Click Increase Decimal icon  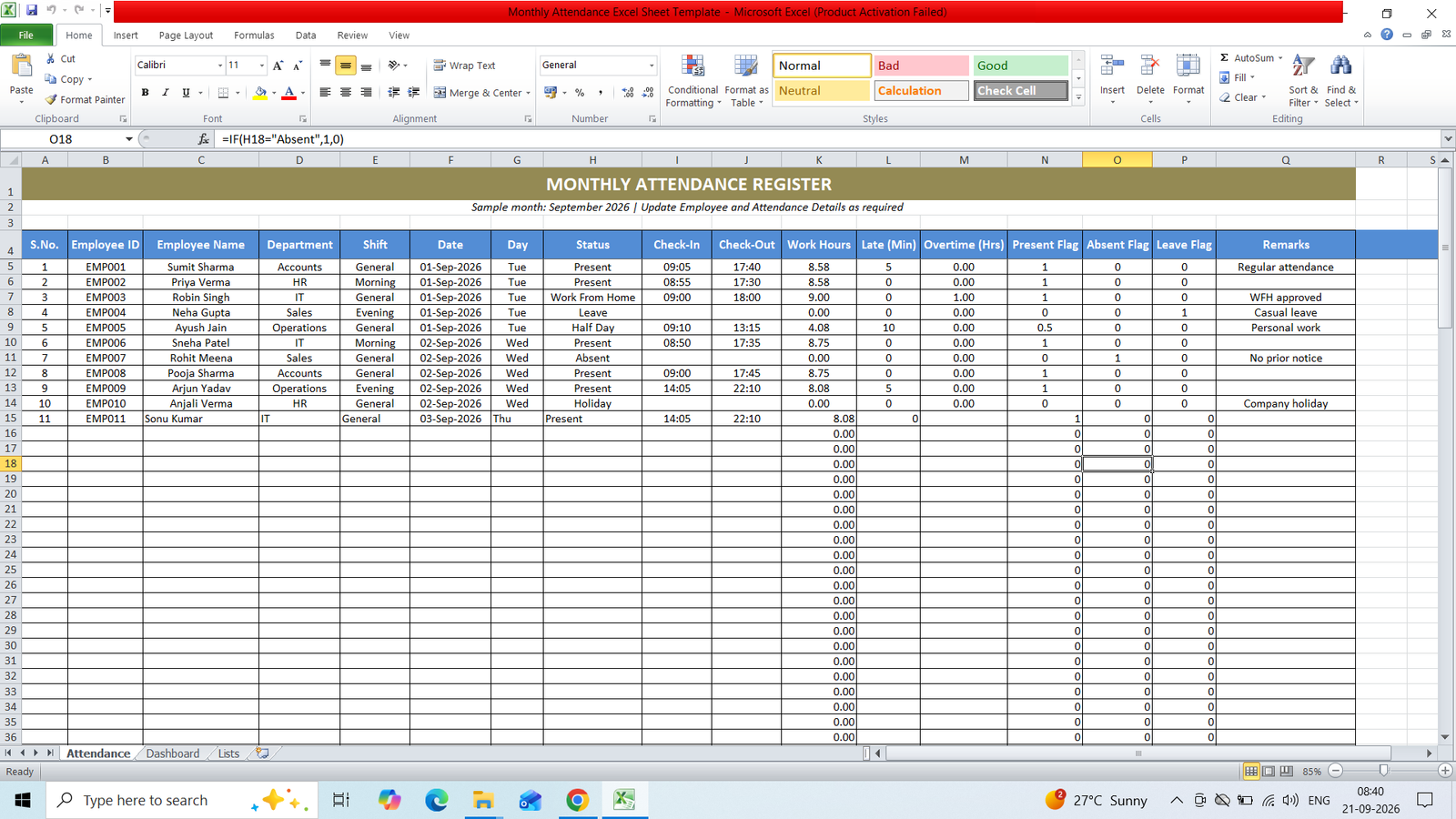point(628,92)
